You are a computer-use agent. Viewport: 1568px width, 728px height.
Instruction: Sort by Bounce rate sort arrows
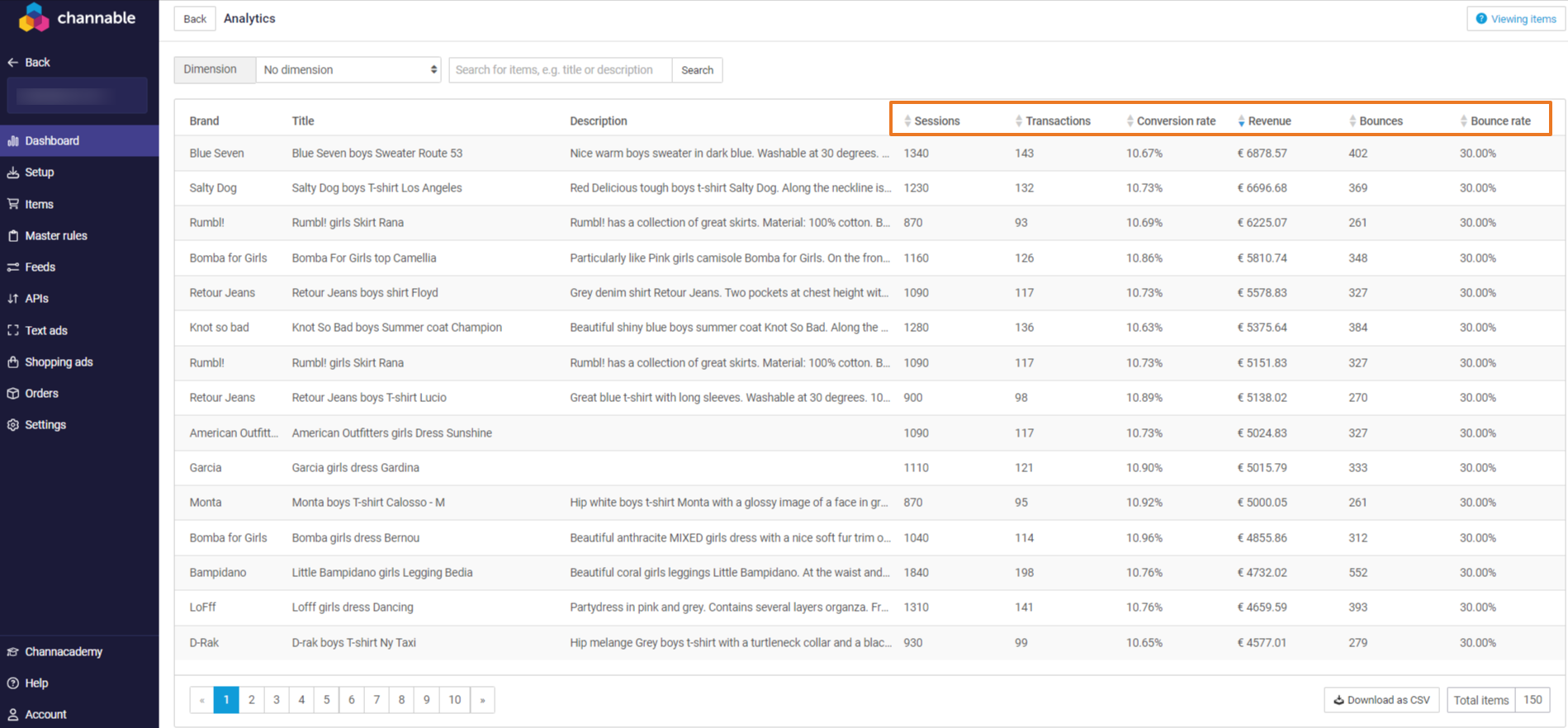point(1464,121)
